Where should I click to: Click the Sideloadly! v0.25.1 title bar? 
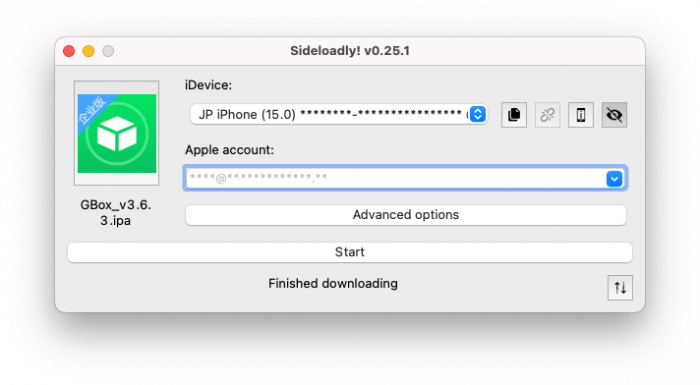[x=350, y=51]
